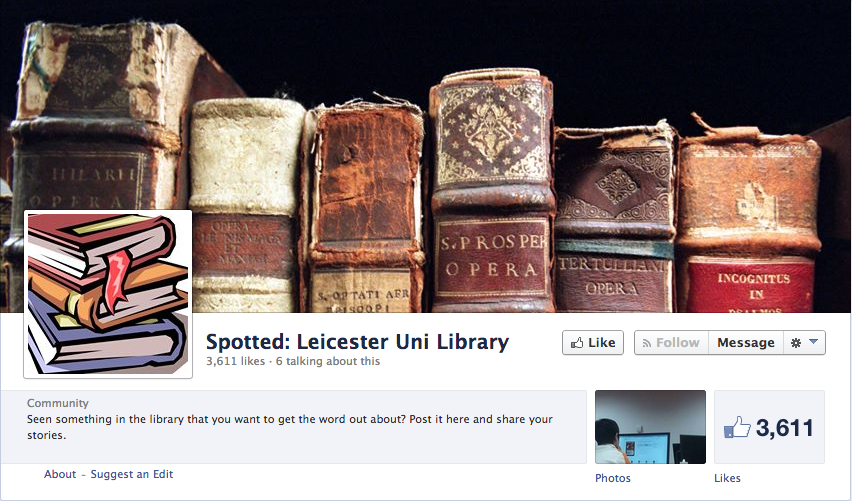Expand the dropdown arrow beside gear
The width and height of the screenshot is (852, 501).
(x=813, y=342)
